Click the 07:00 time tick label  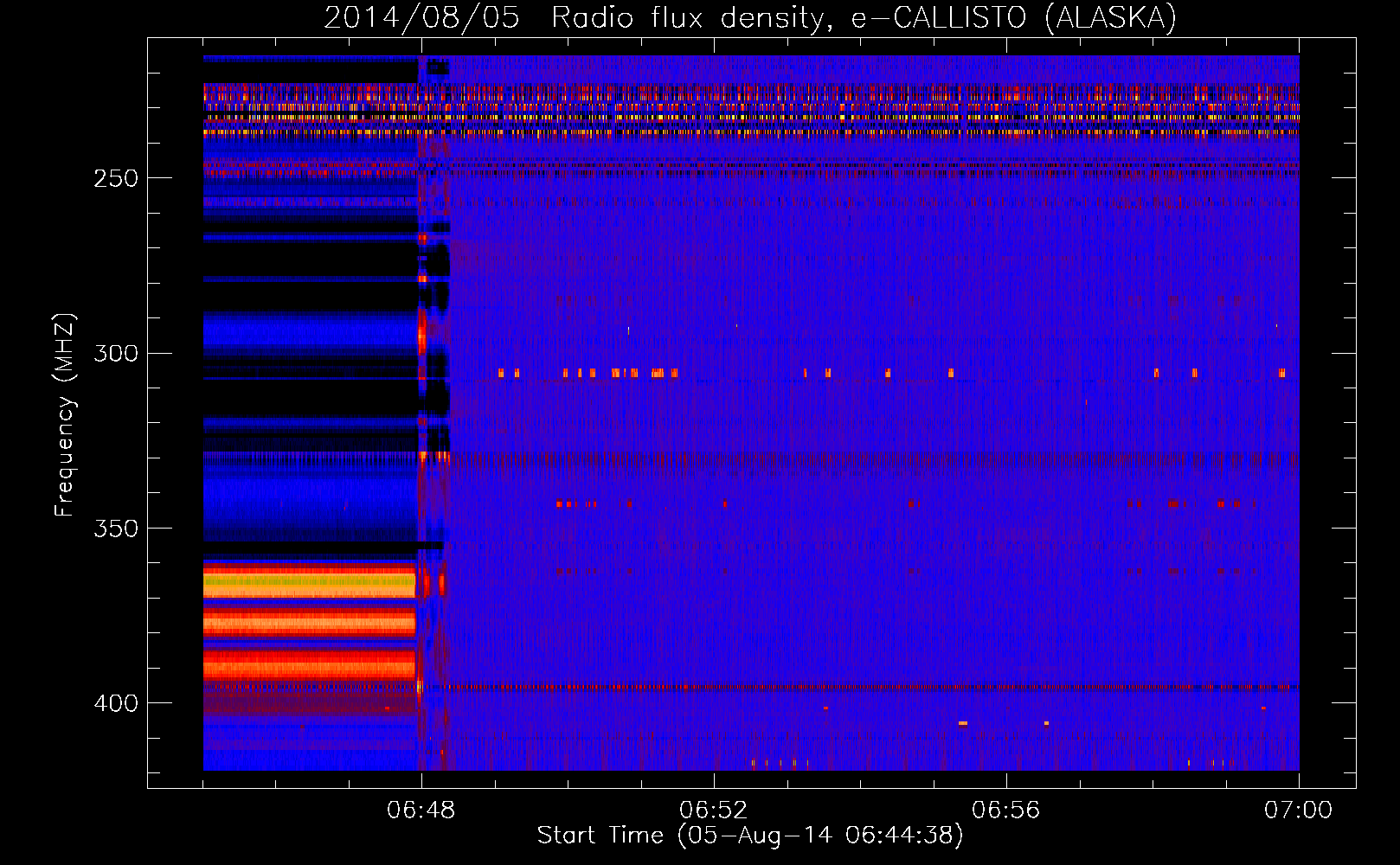pyautogui.click(x=1299, y=811)
